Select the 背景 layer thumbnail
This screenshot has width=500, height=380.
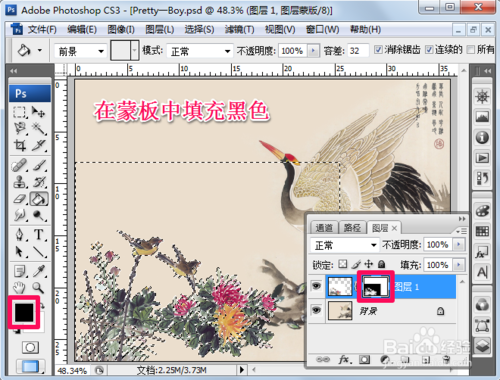tap(340, 310)
